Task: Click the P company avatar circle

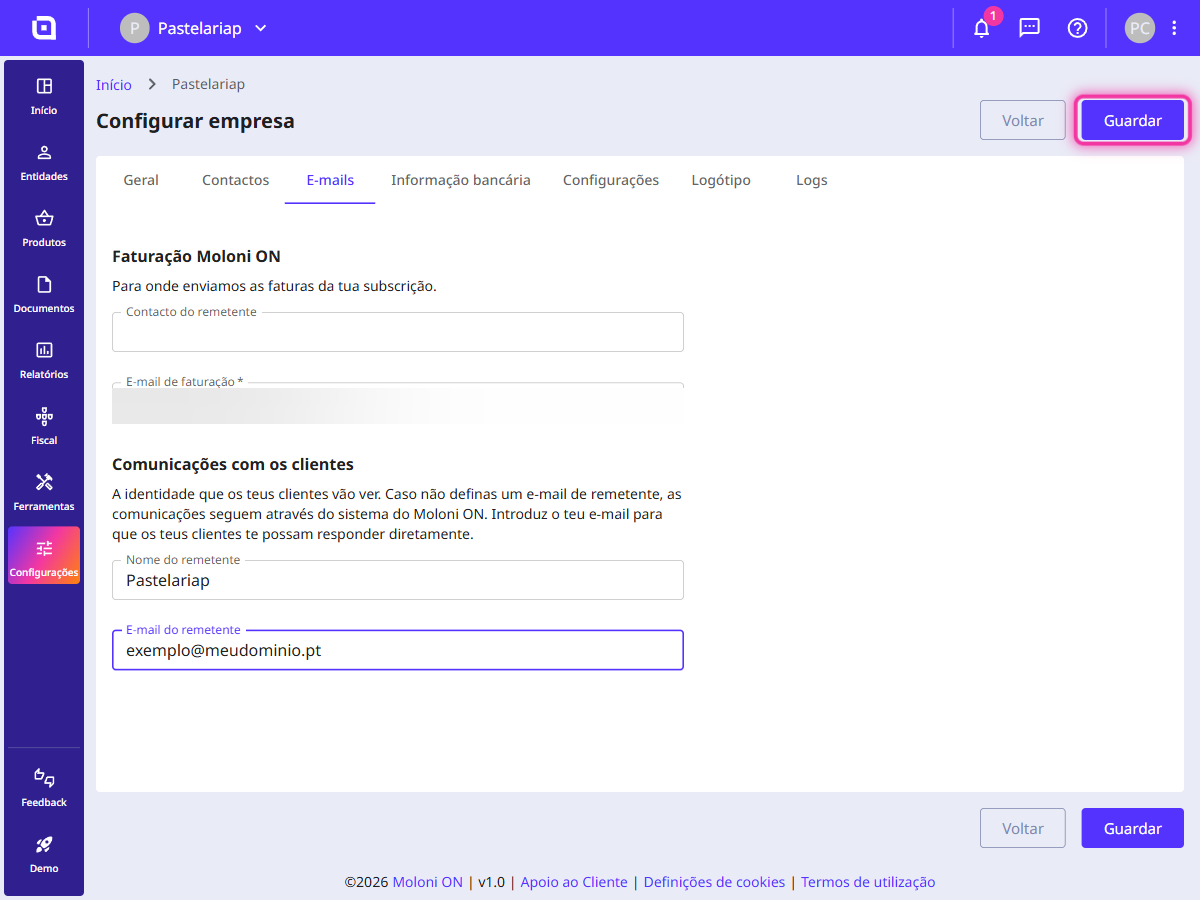Action: [x=135, y=28]
